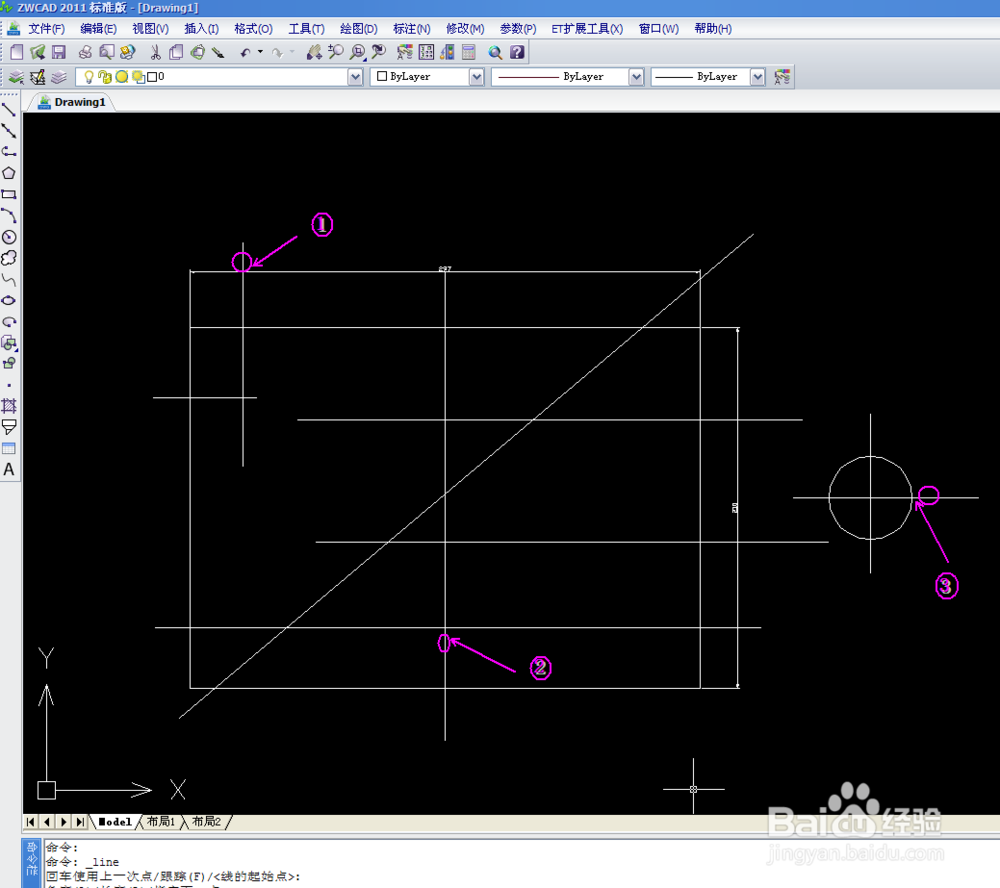
Task: Toggle layer 0 freeze sun icon
Action: 121,77
